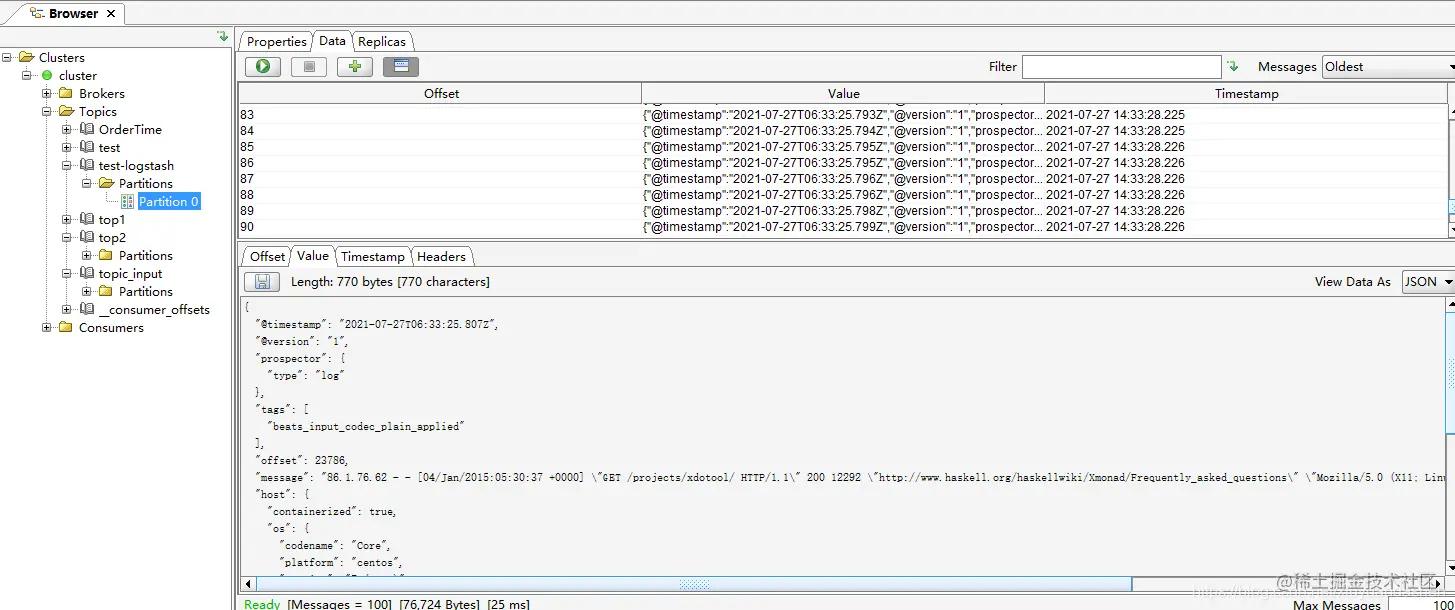Image resolution: width=1455 pixels, height=610 pixels.
Task: Click the Topics open folder icon
Action: [66, 111]
